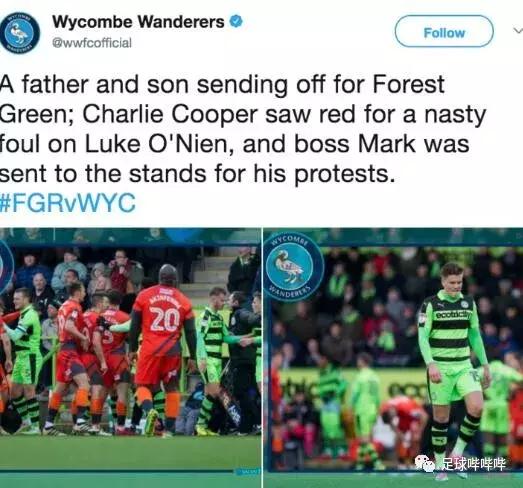
Task: Click the 足球哔哔哔 watermark text
Action: coord(474,464)
